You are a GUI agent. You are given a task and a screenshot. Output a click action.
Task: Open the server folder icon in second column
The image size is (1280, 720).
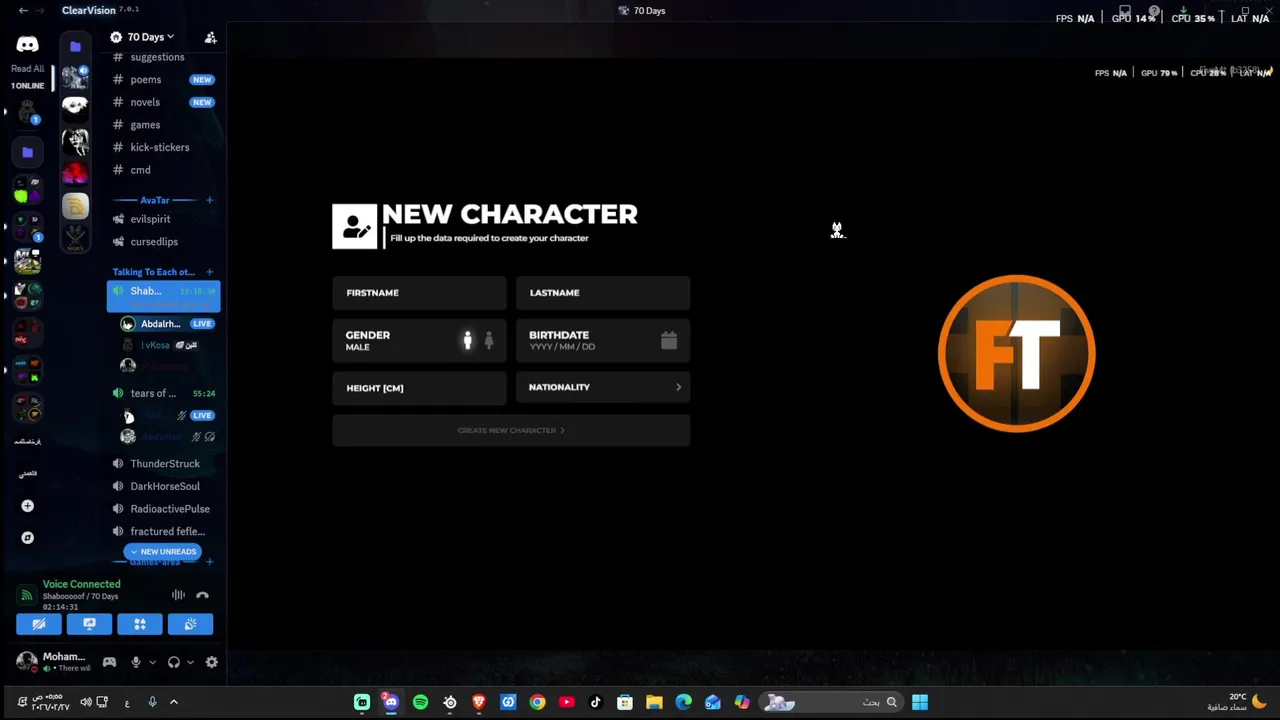[75, 46]
